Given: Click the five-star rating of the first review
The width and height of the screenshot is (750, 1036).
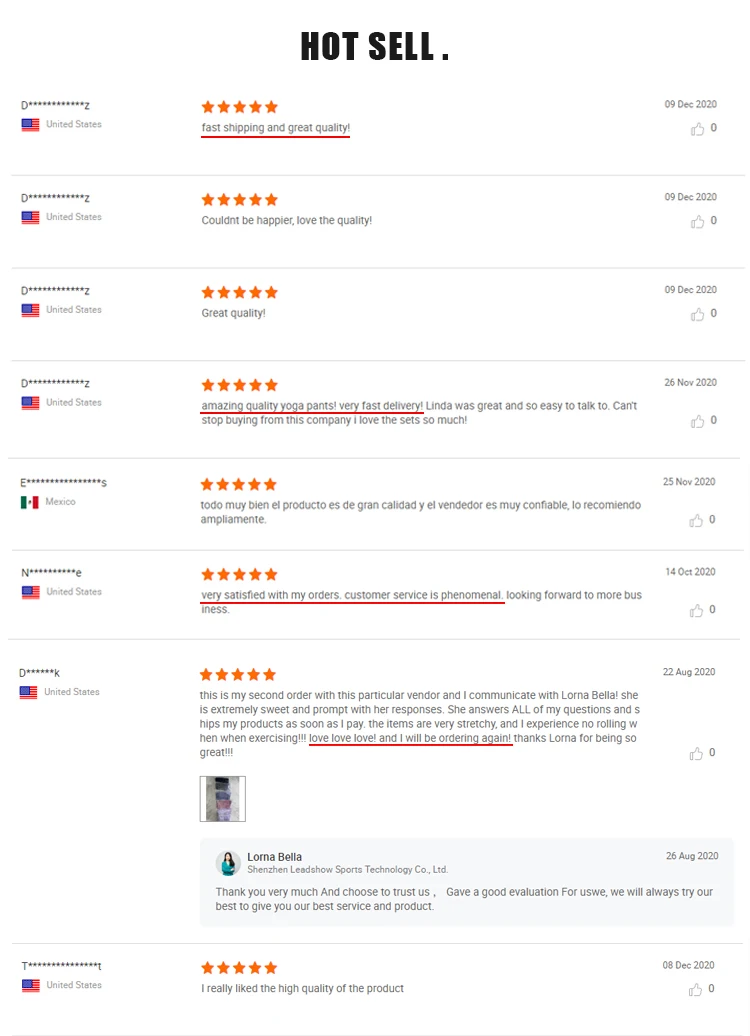Looking at the screenshot, I should pos(239,107).
